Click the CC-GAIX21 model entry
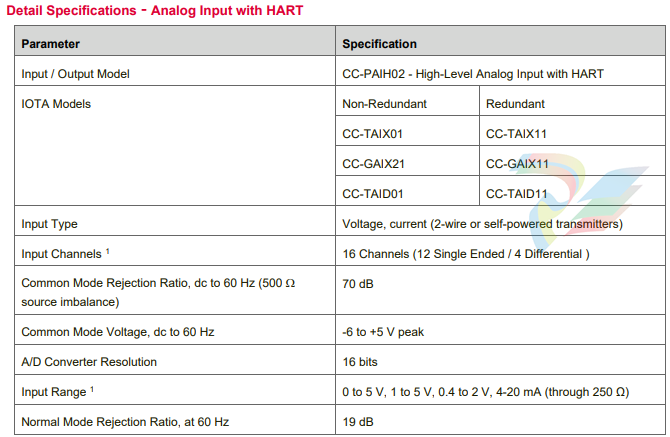This screenshot has height=437, width=670. click(x=375, y=164)
